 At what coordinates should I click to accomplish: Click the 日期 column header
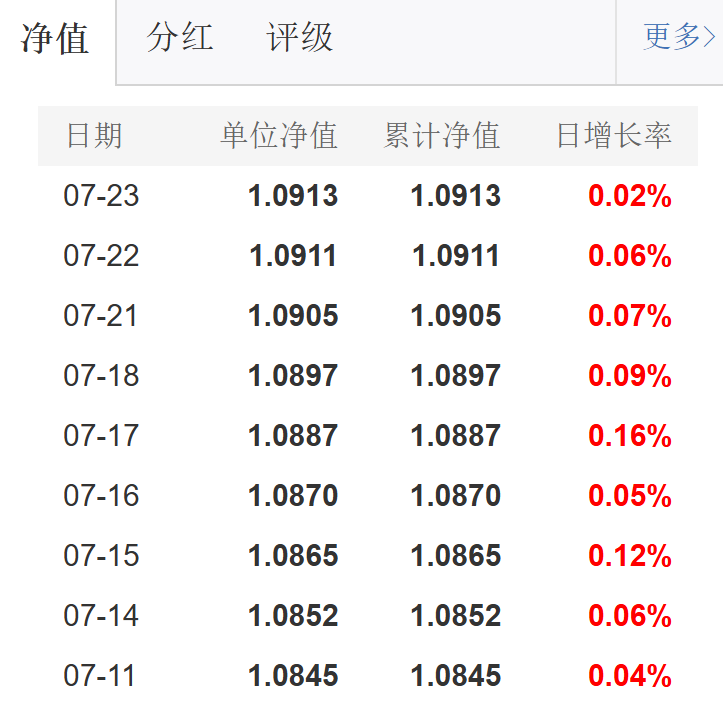point(95,136)
